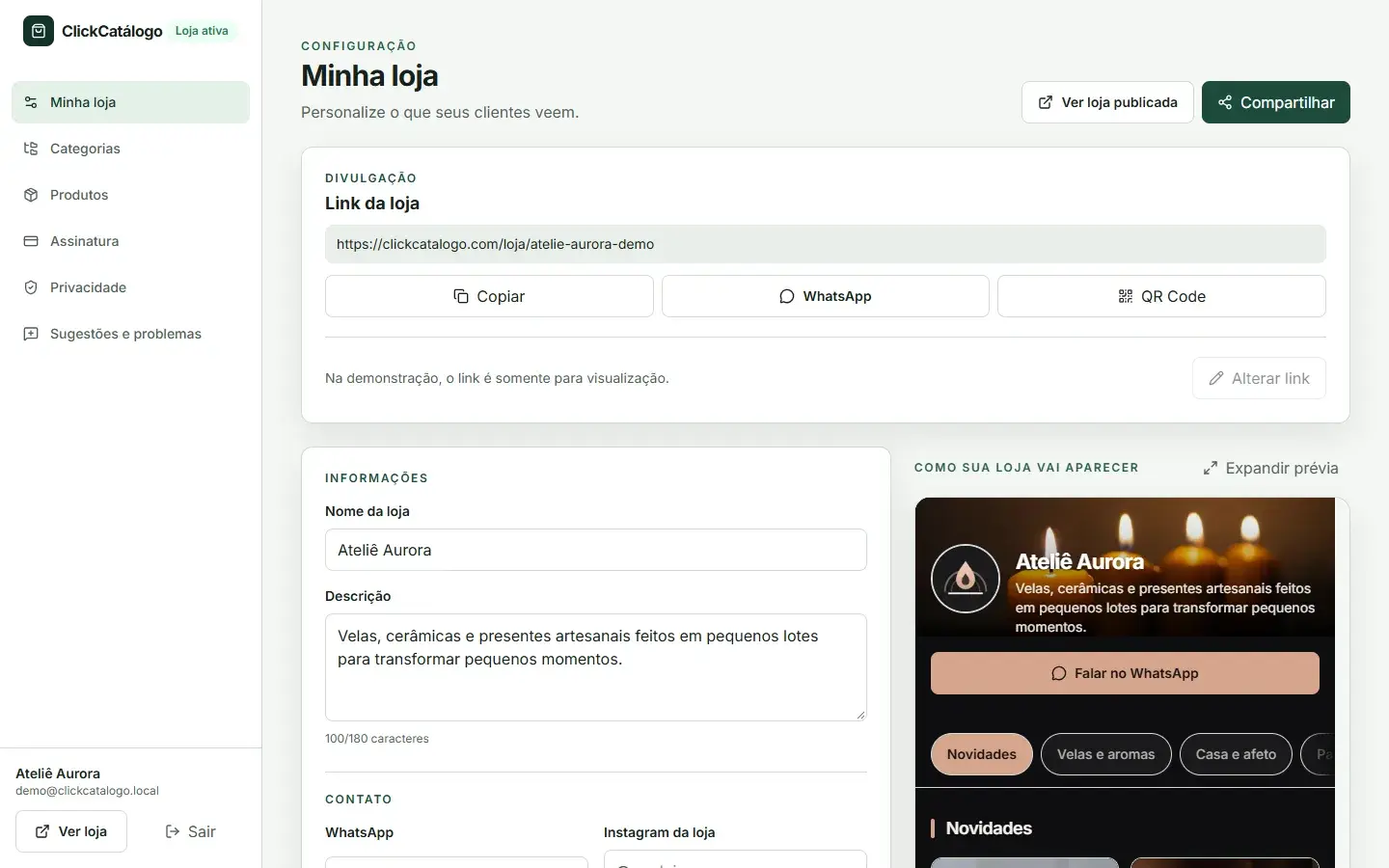The image size is (1389, 868).
Task: Click the Categorias tree icon
Action: [31, 149]
